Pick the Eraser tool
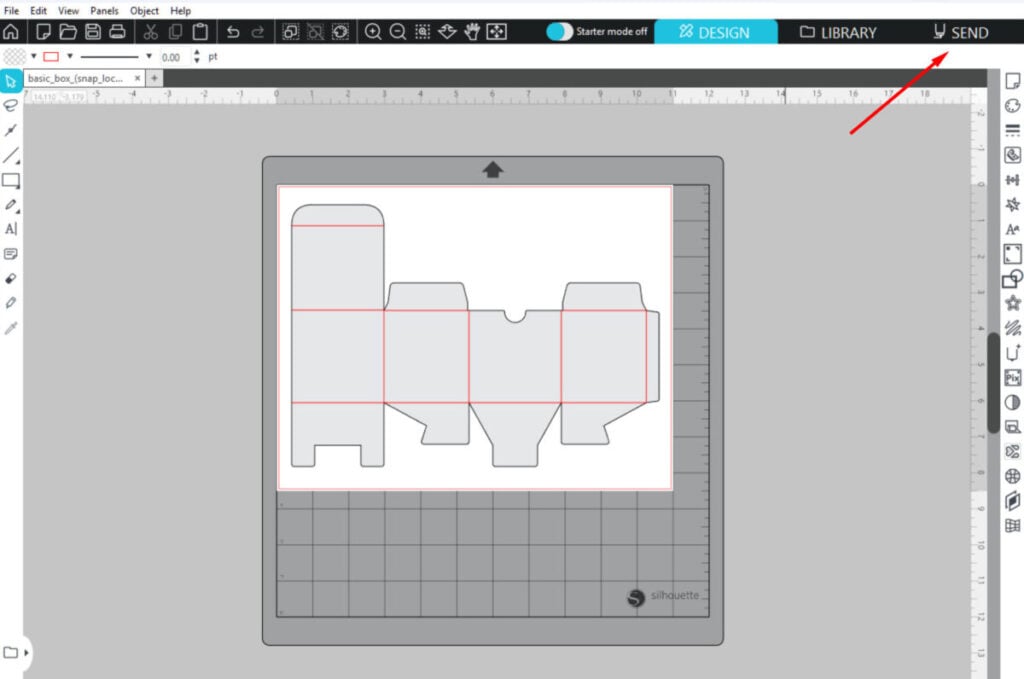 click(x=11, y=278)
